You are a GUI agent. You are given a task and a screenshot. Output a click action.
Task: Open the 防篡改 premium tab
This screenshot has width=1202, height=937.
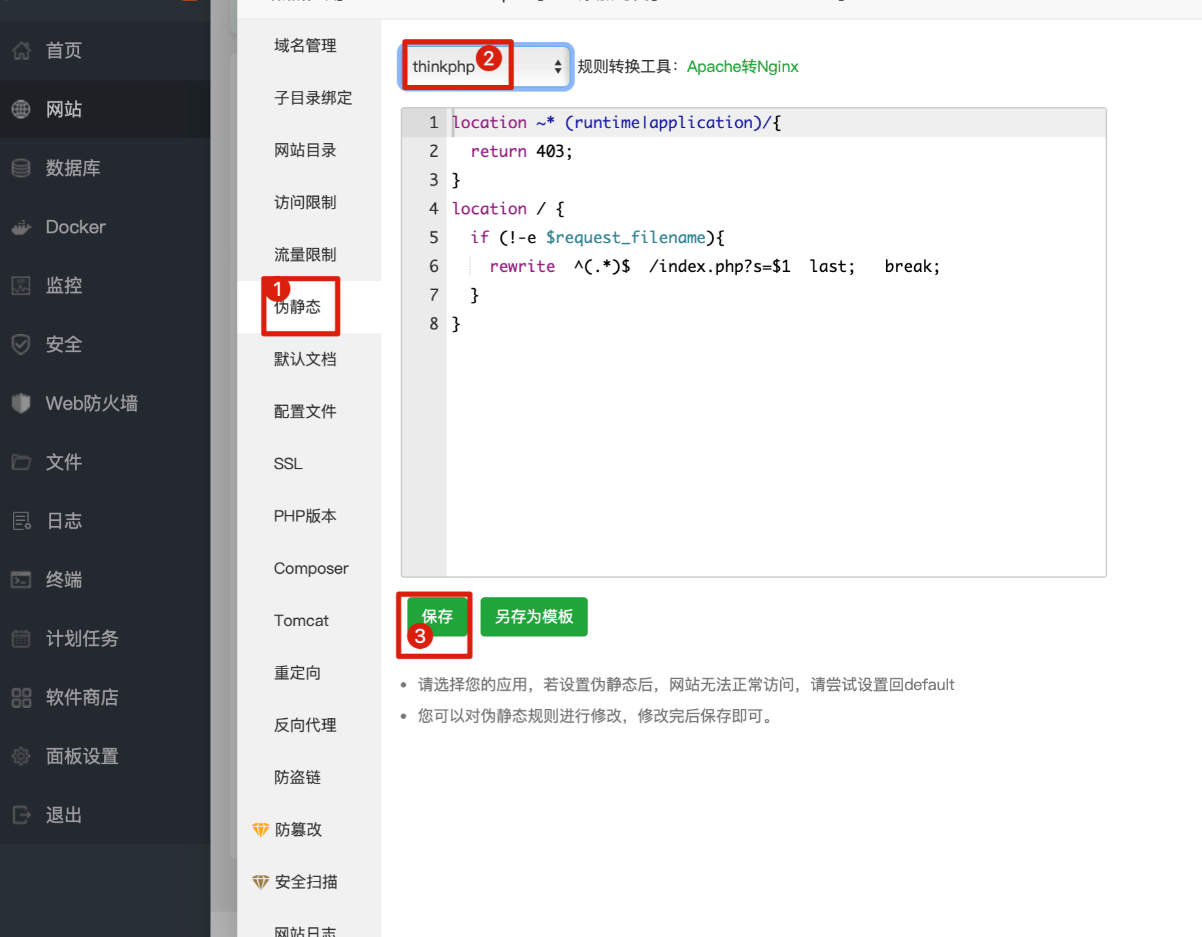(x=298, y=830)
